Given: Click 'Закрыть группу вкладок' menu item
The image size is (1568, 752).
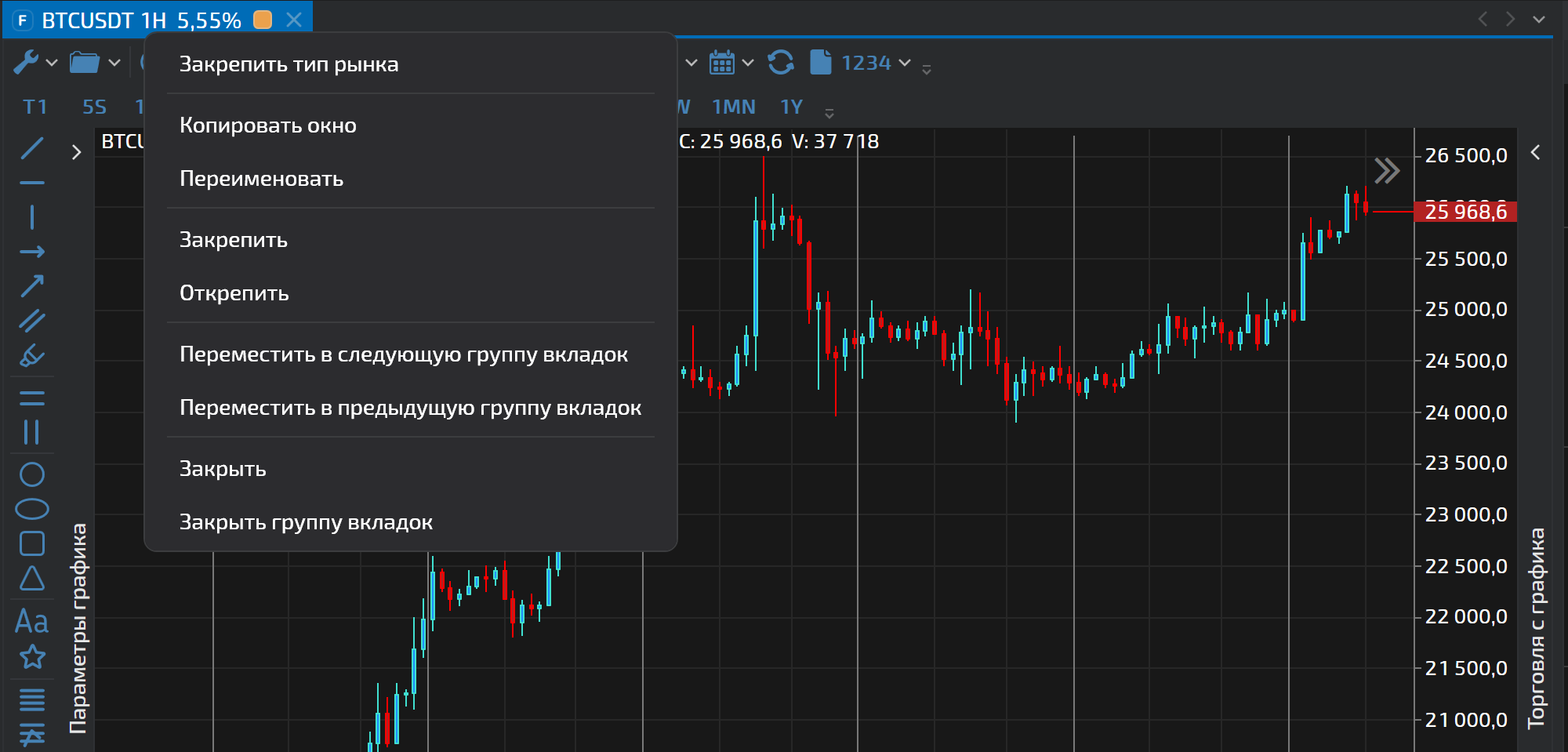Looking at the screenshot, I should tap(306, 522).
